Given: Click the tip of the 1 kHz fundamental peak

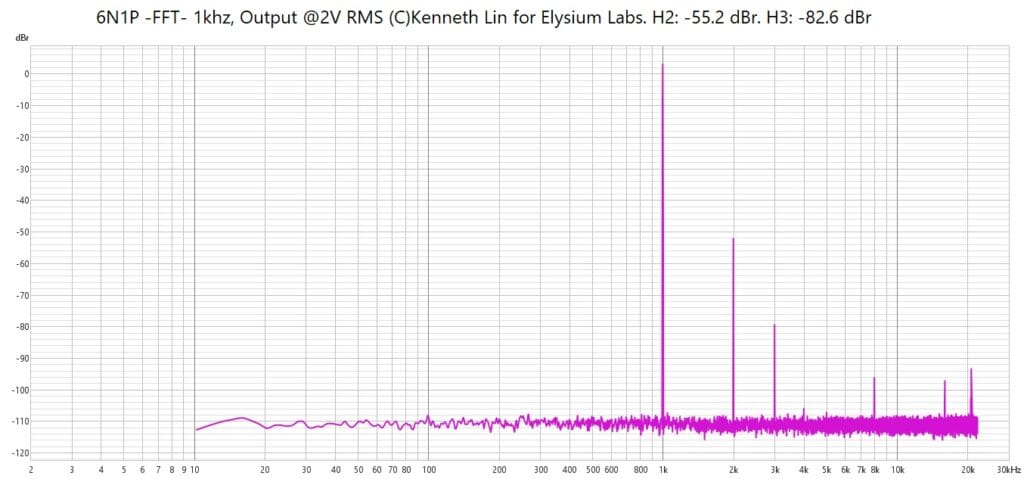Looking at the screenshot, I should coord(663,64).
